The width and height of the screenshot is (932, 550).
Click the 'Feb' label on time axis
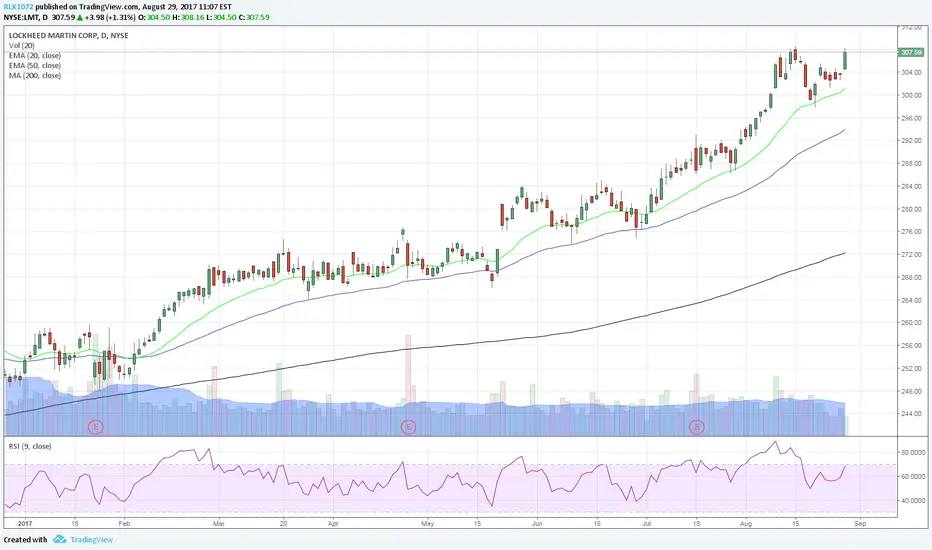(124, 524)
